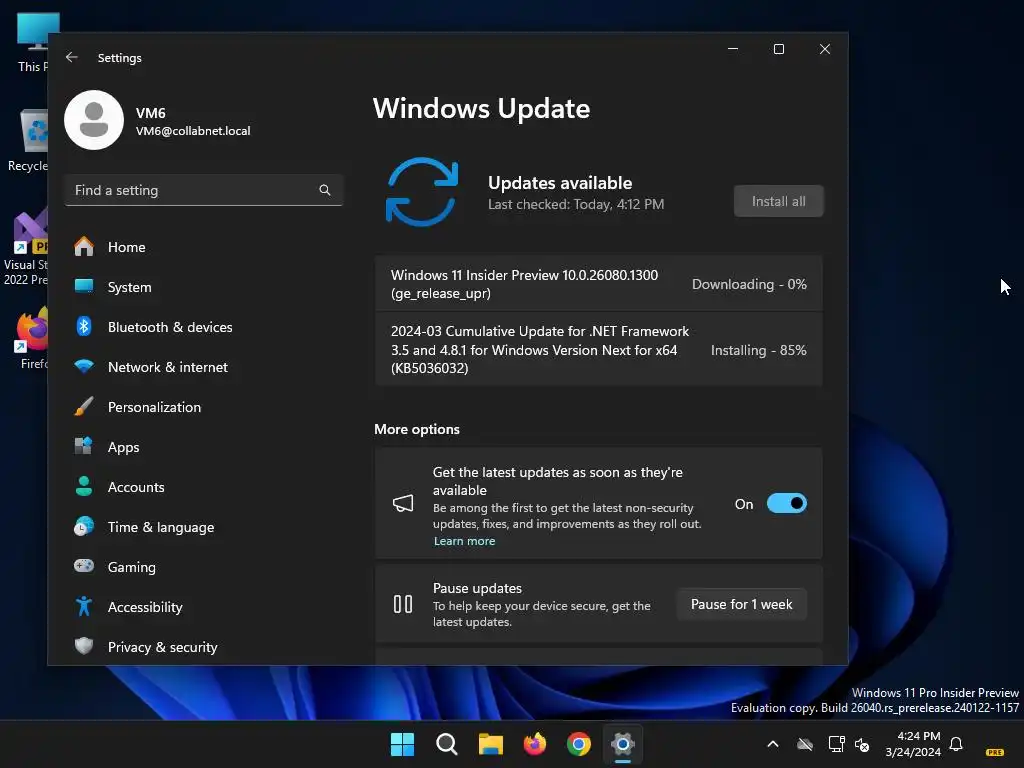Open the Learn more link

coord(464,541)
